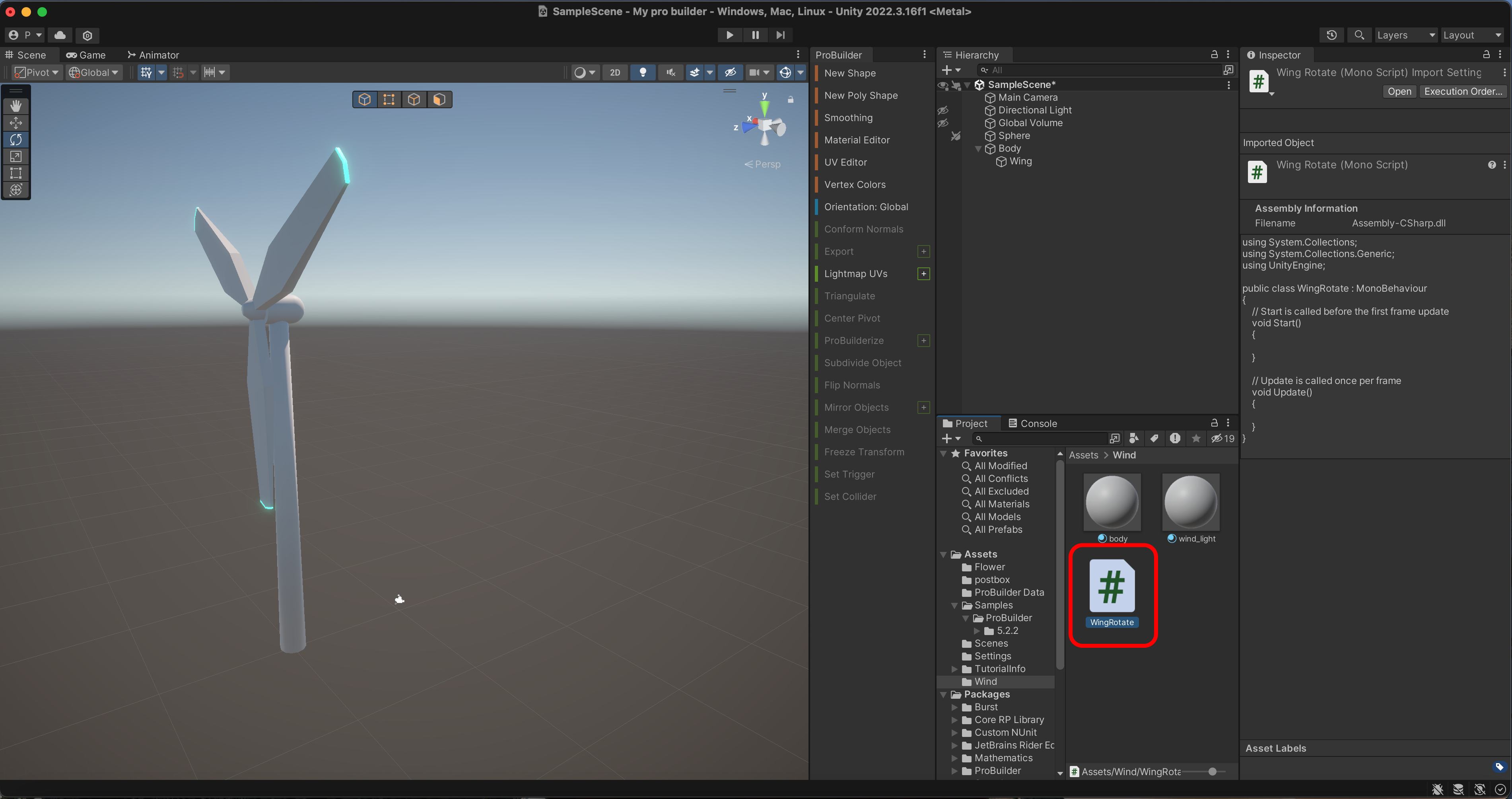This screenshot has height=799, width=1512.
Task: Open the Pivot handle position dropdown
Action: [x=37, y=72]
